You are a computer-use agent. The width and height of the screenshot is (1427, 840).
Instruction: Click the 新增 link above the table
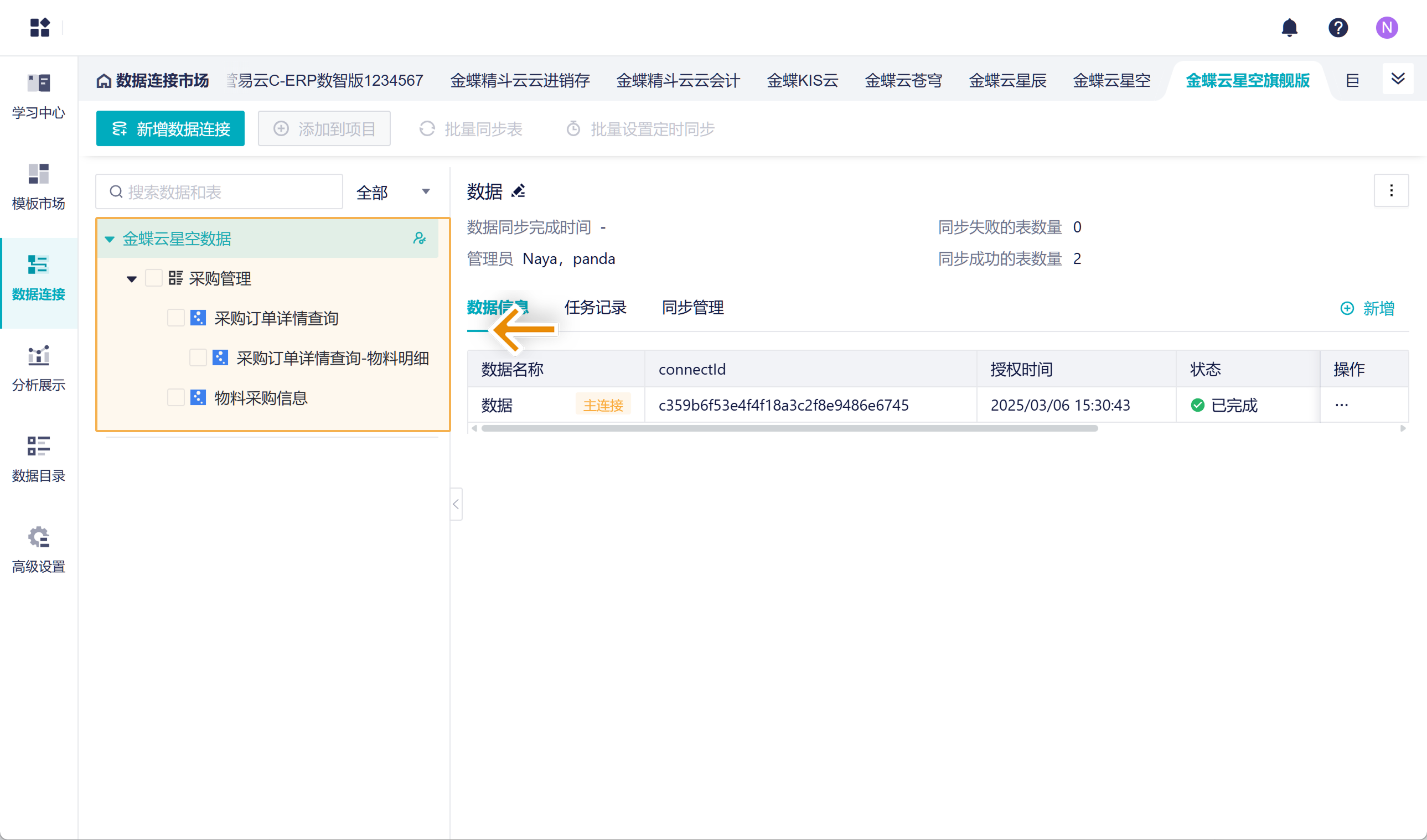(1368, 308)
